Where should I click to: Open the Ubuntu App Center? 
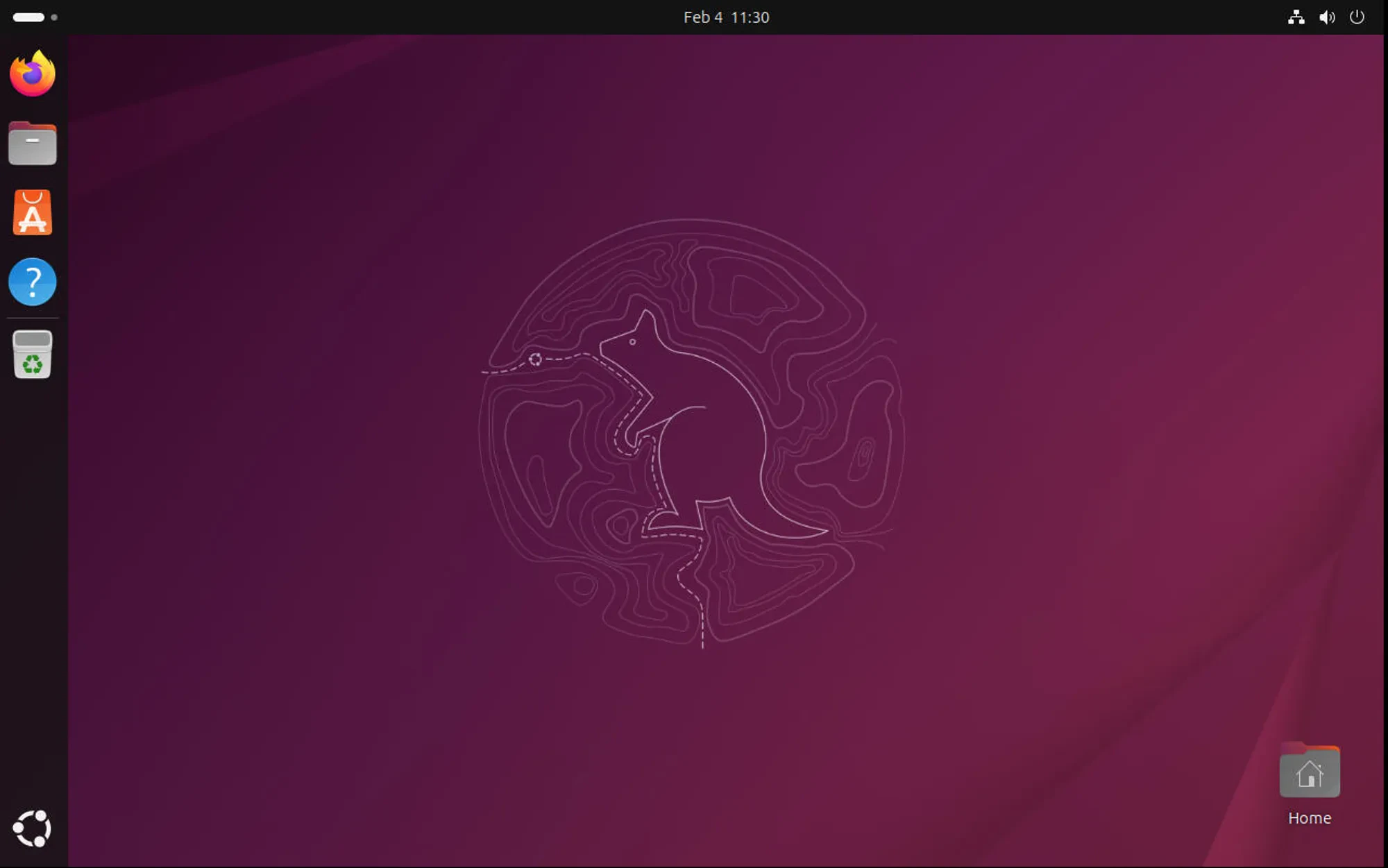32,212
